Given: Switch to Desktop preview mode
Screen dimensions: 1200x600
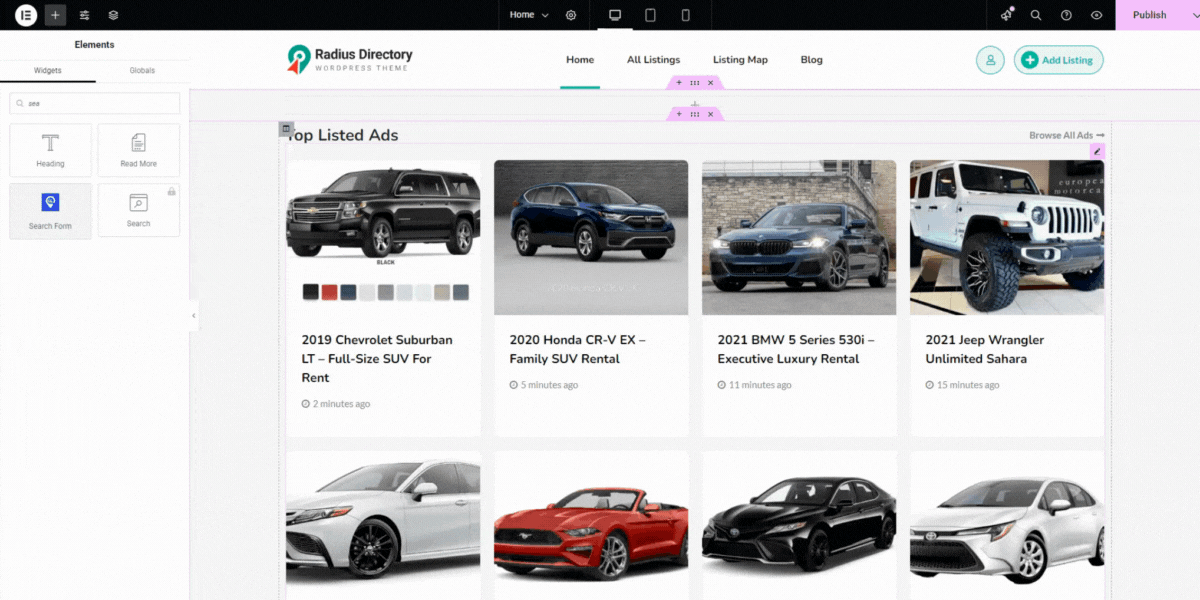Looking at the screenshot, I should pyautogui.click(x=615, y=15).
